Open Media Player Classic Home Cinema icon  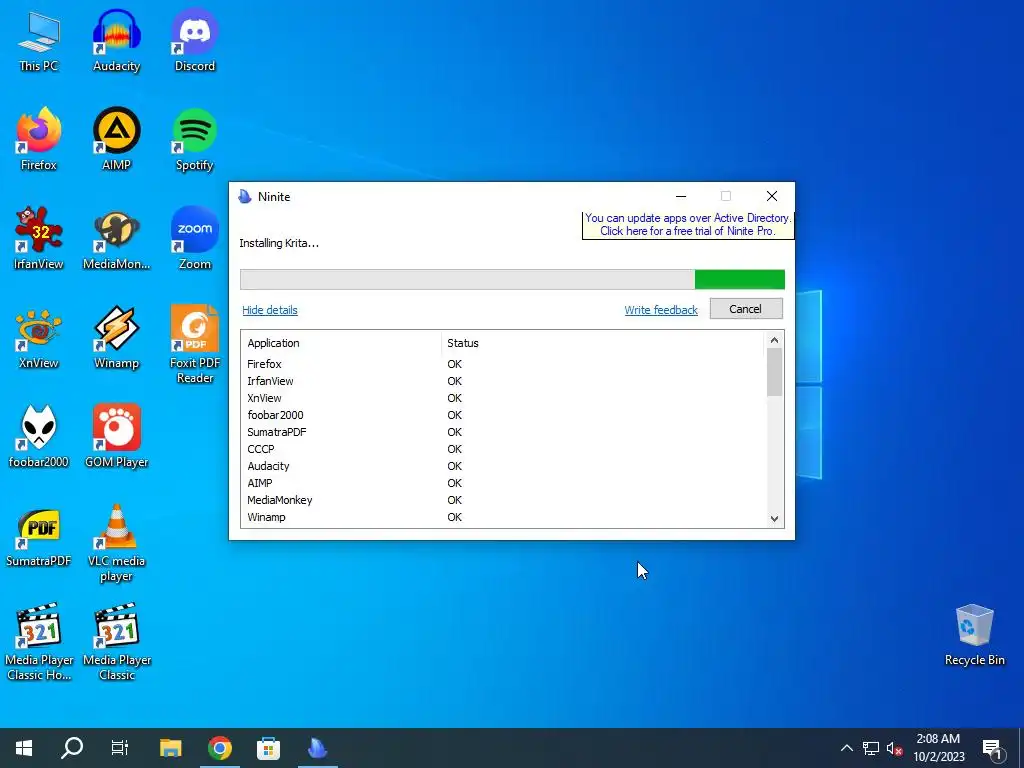point(39,642)
